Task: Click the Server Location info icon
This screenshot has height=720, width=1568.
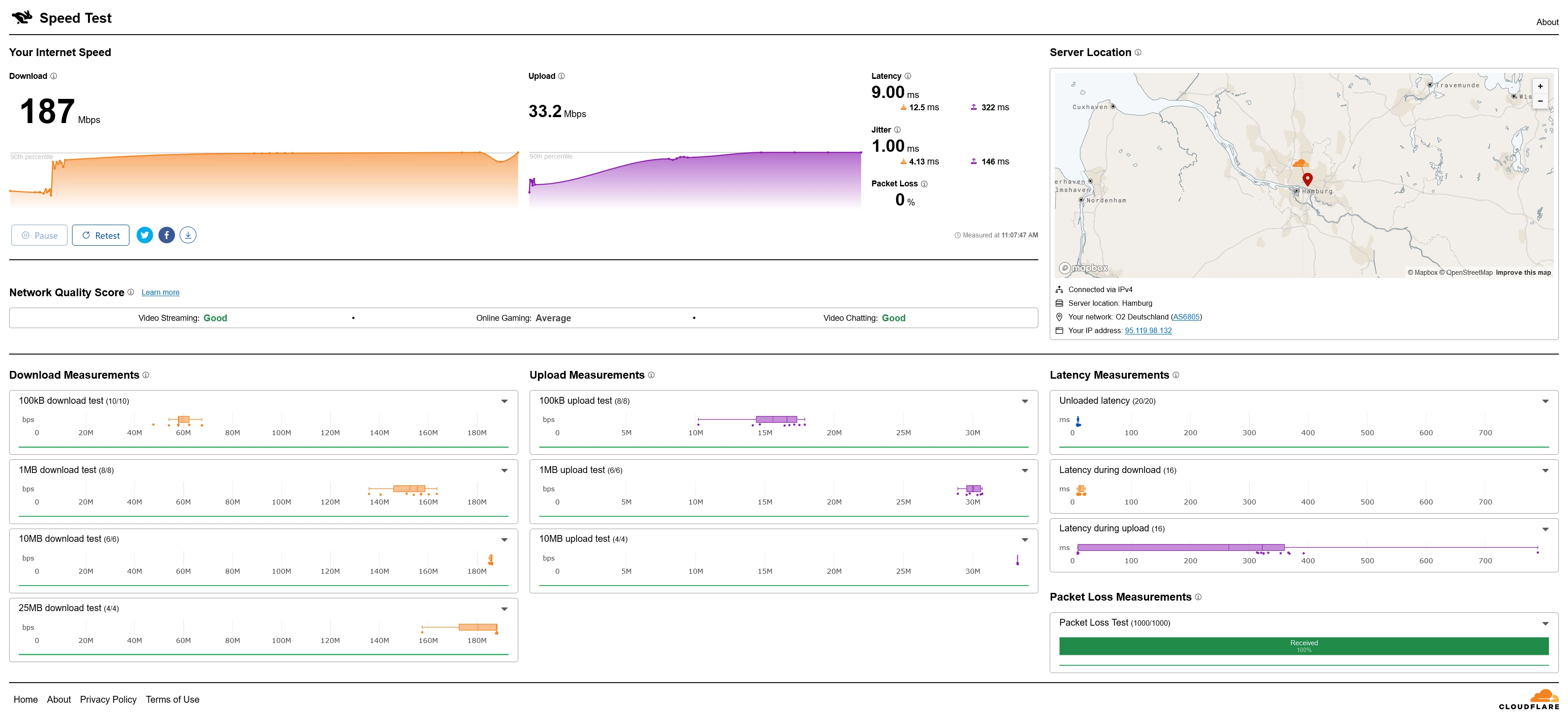Action: pos(1138,52)
